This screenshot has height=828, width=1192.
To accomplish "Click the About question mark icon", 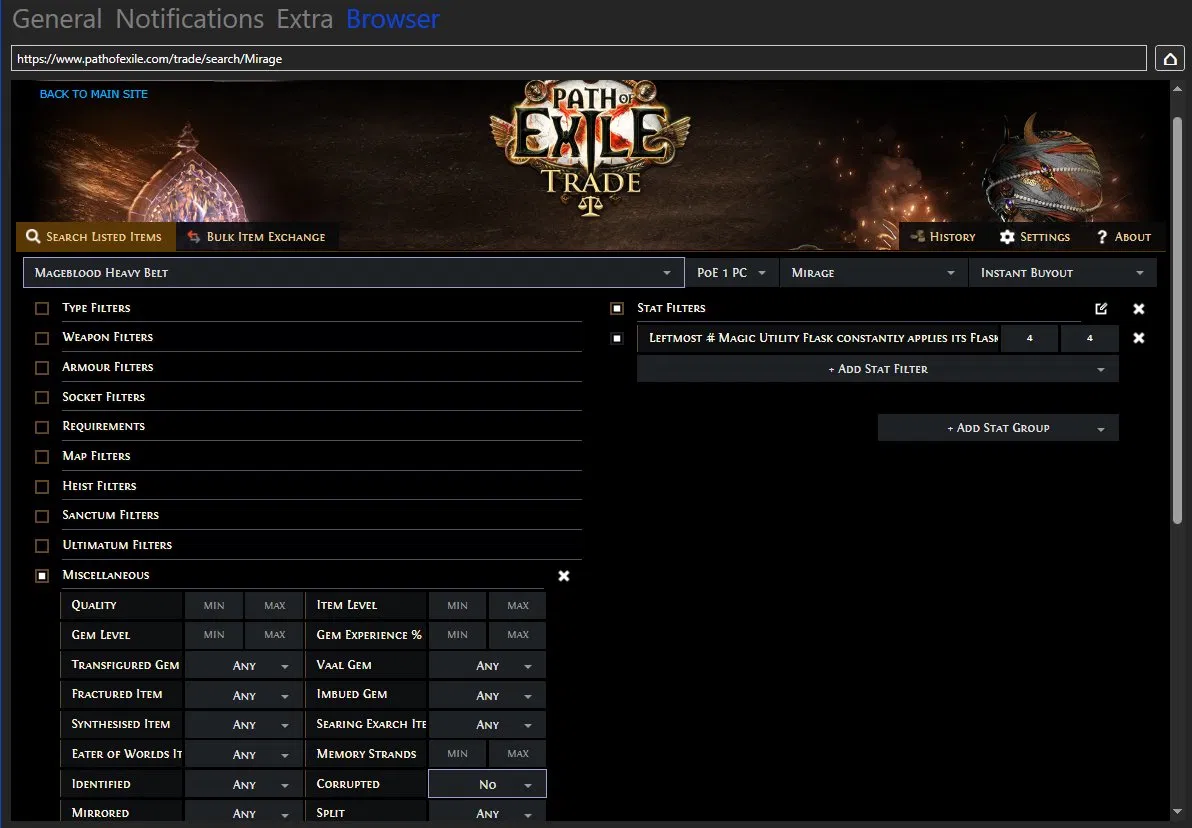I will point(1102,237).
